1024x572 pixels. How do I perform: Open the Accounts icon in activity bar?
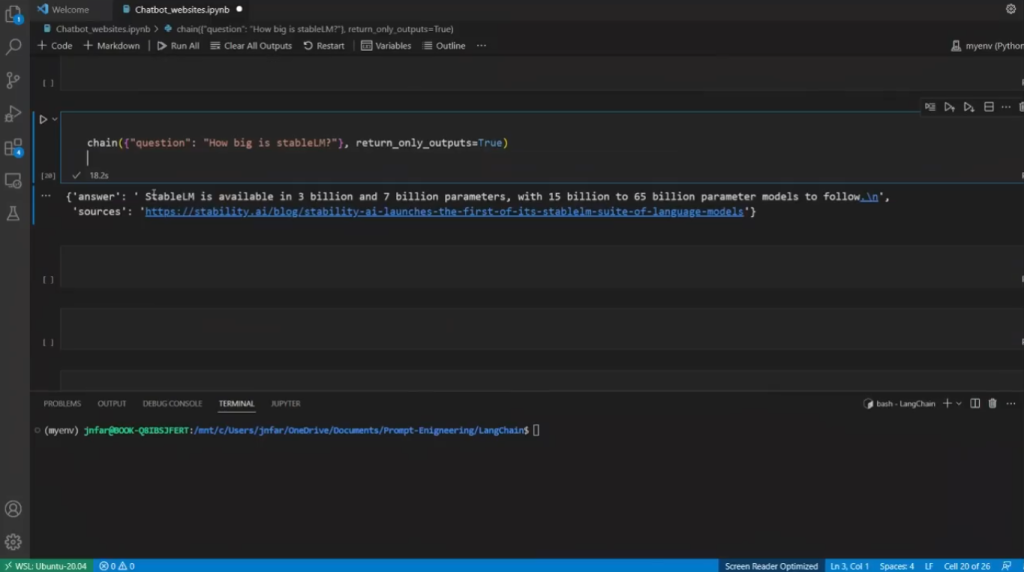point(14,509)
